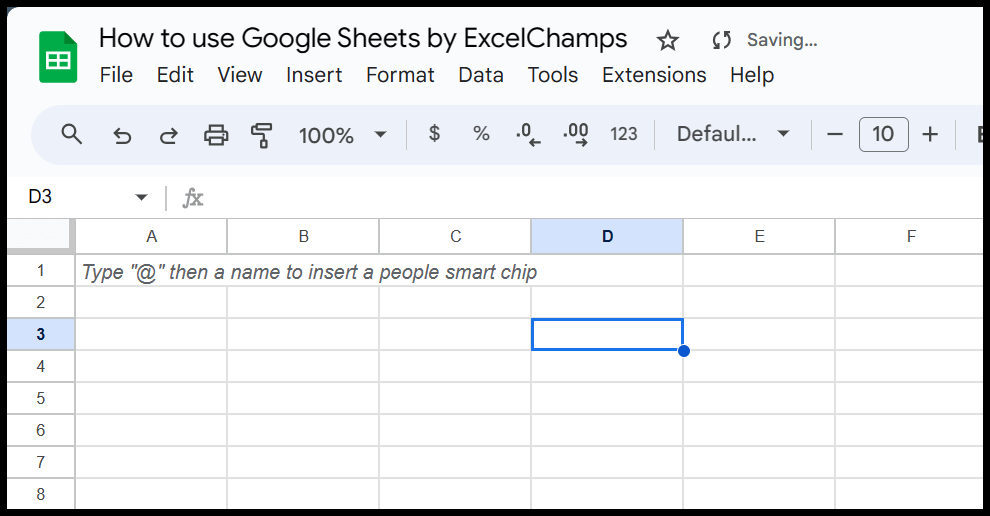Click the Google Sheets home logo
This screenshot has width=990, height=516.
58,57
